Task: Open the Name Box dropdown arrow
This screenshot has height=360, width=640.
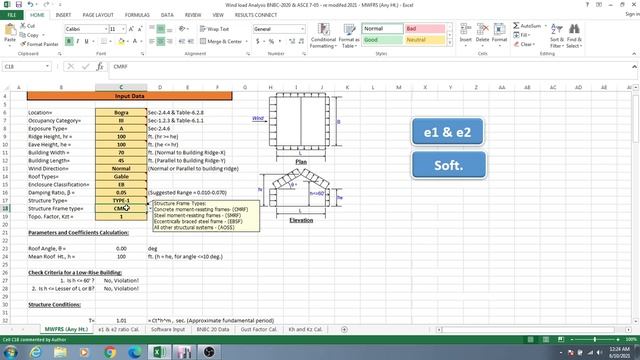Action: pos(47,67)
